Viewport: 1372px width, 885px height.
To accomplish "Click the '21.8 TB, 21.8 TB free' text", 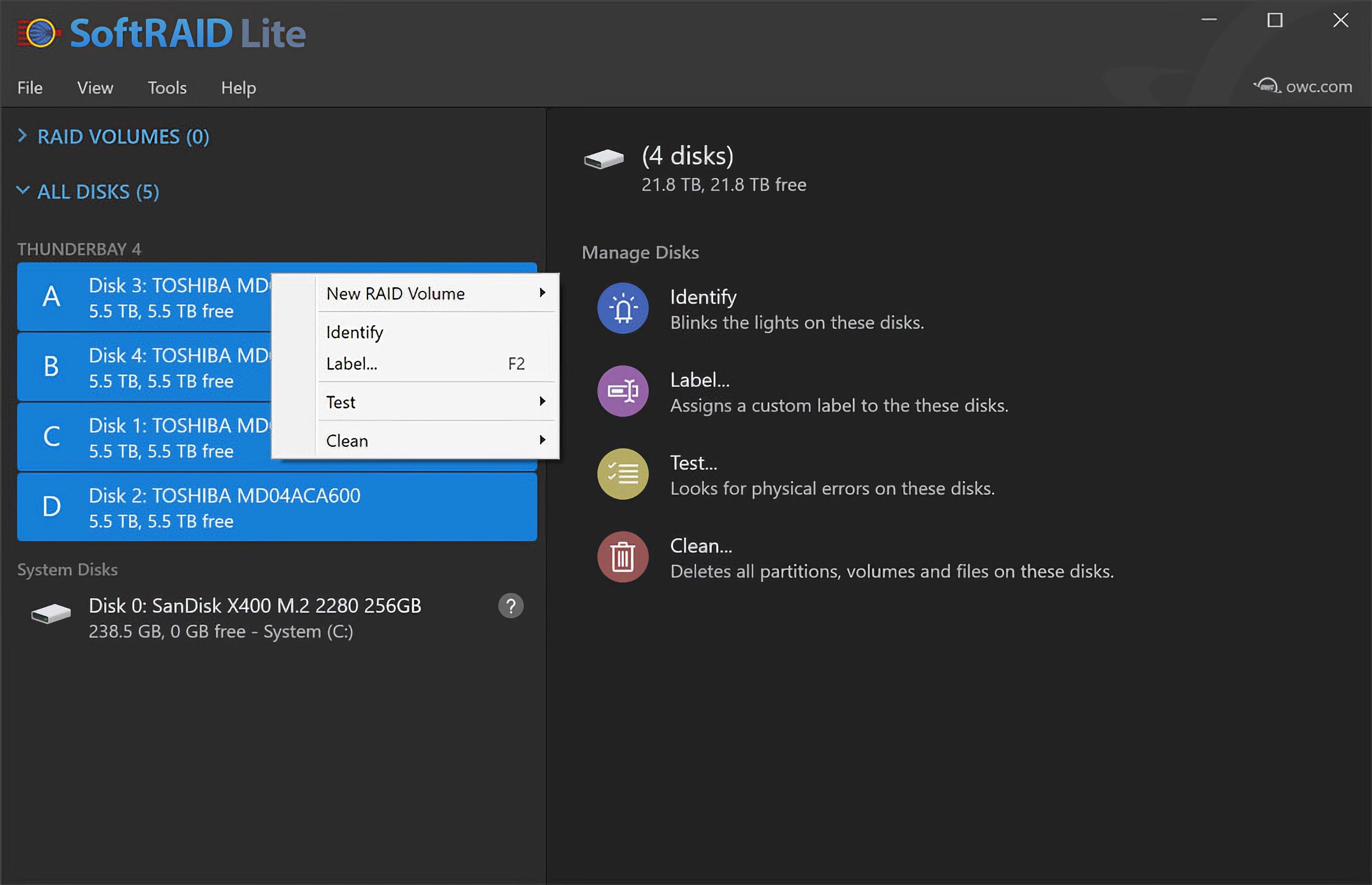I will point(724,185).
